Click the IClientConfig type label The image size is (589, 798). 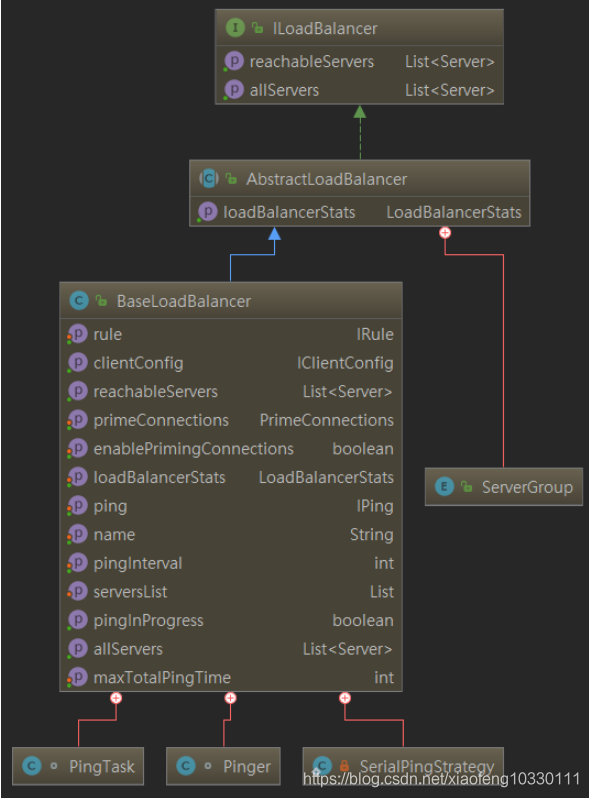[x=345, y=363]
